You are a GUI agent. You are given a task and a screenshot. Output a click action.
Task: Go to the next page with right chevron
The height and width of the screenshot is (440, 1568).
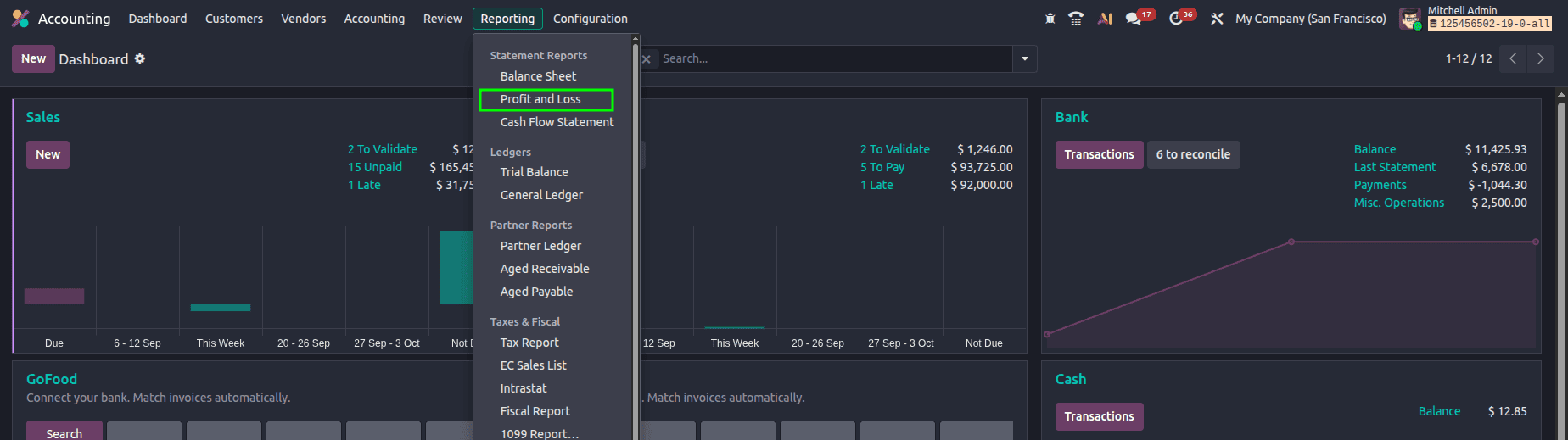[1540, 58]
